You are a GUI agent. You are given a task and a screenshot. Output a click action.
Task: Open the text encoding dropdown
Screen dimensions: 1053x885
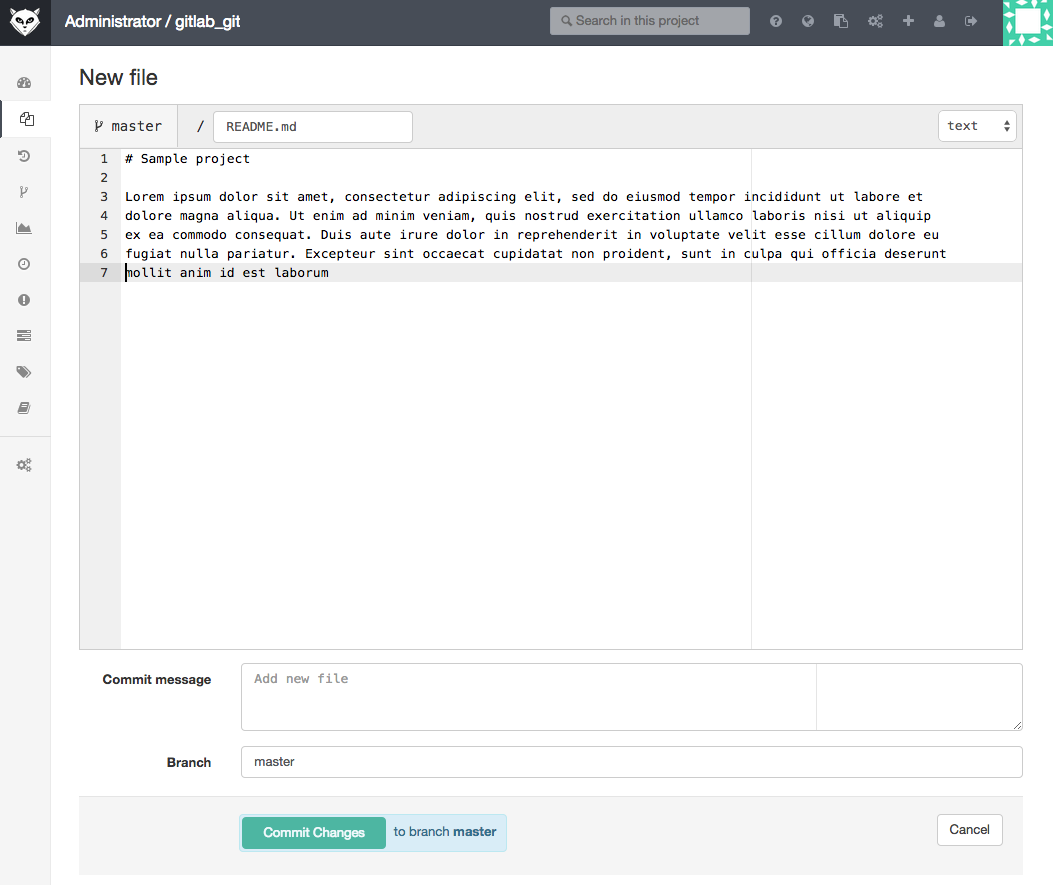(x=977, y=126)
